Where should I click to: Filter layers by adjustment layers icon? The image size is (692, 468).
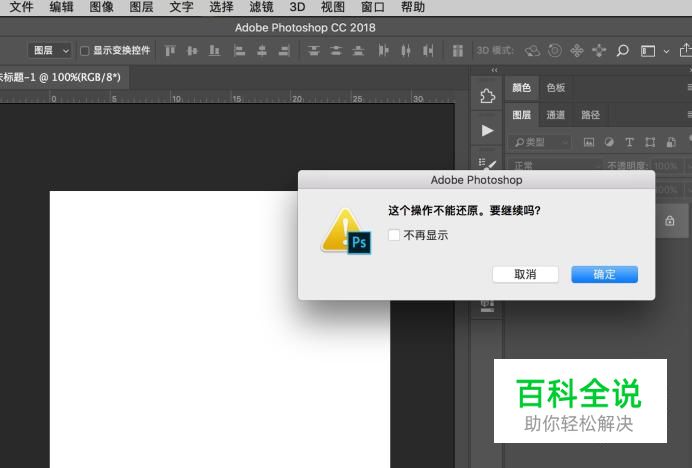coord(609,142)
